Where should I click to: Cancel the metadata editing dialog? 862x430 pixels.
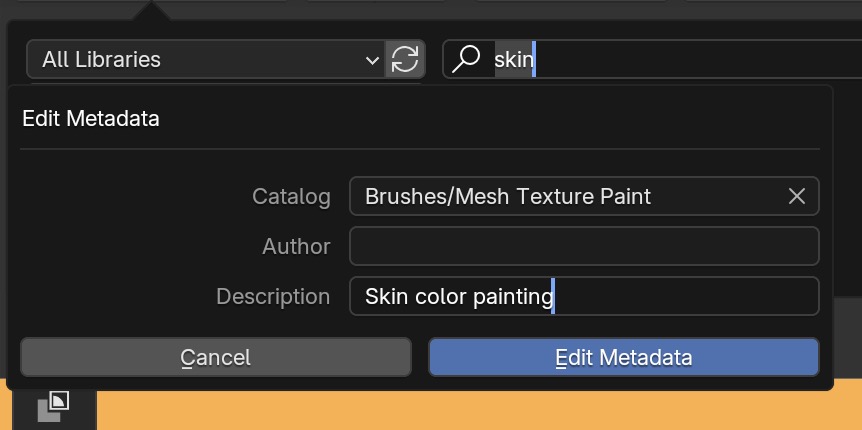pos(216,357)
